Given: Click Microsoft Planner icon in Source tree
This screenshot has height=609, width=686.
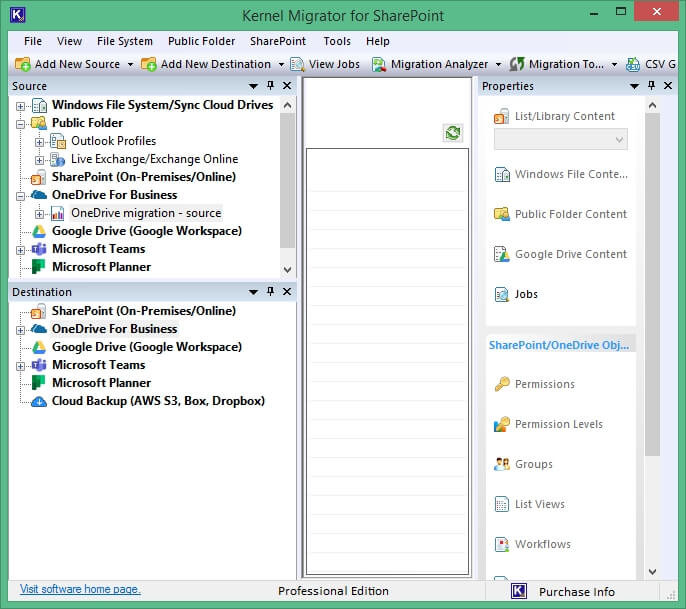Looking at the screenshot, I should point(38,267).
